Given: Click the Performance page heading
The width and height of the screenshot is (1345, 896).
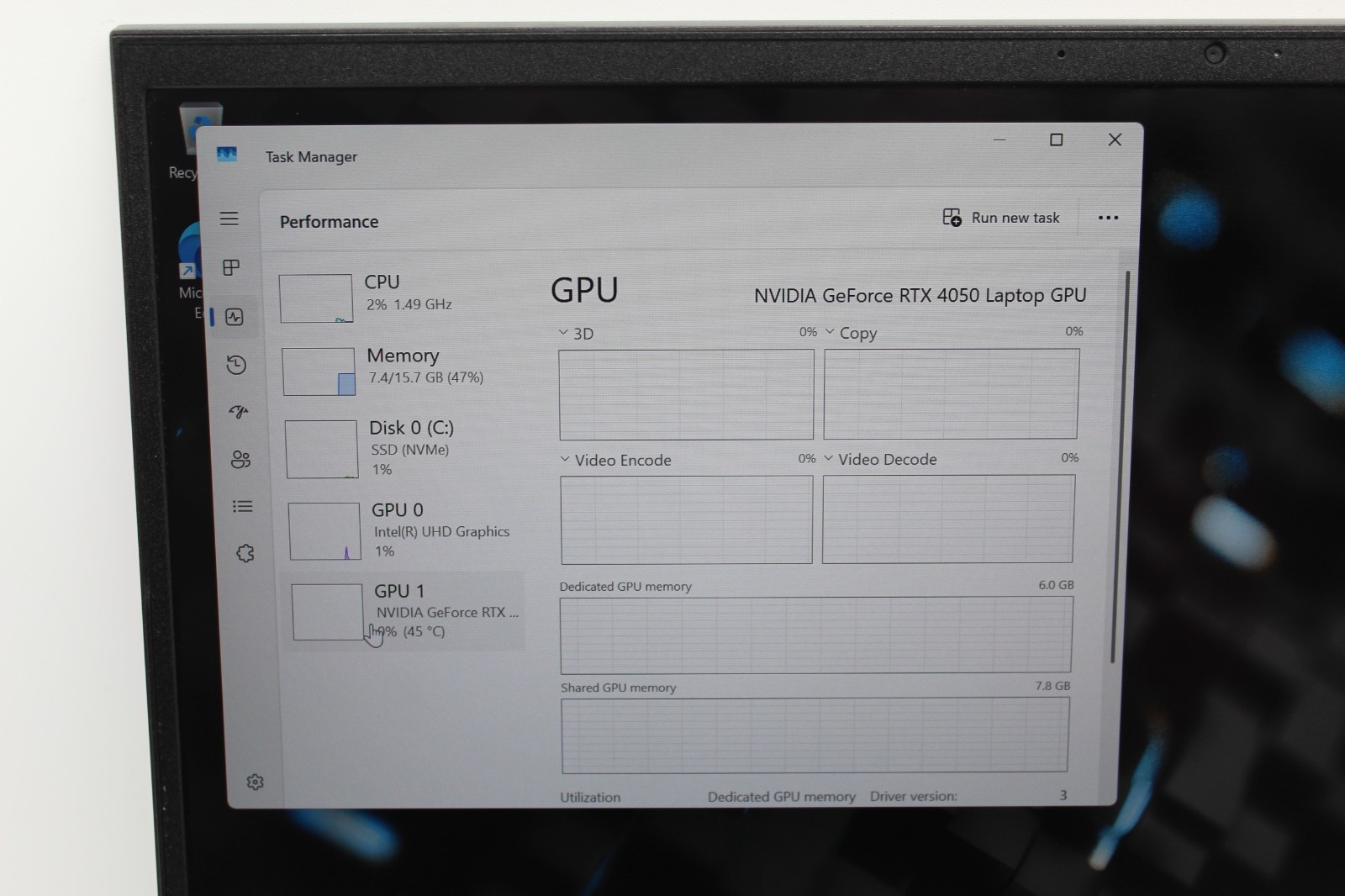Looking at the screenshot, I should tap(329, 222).
